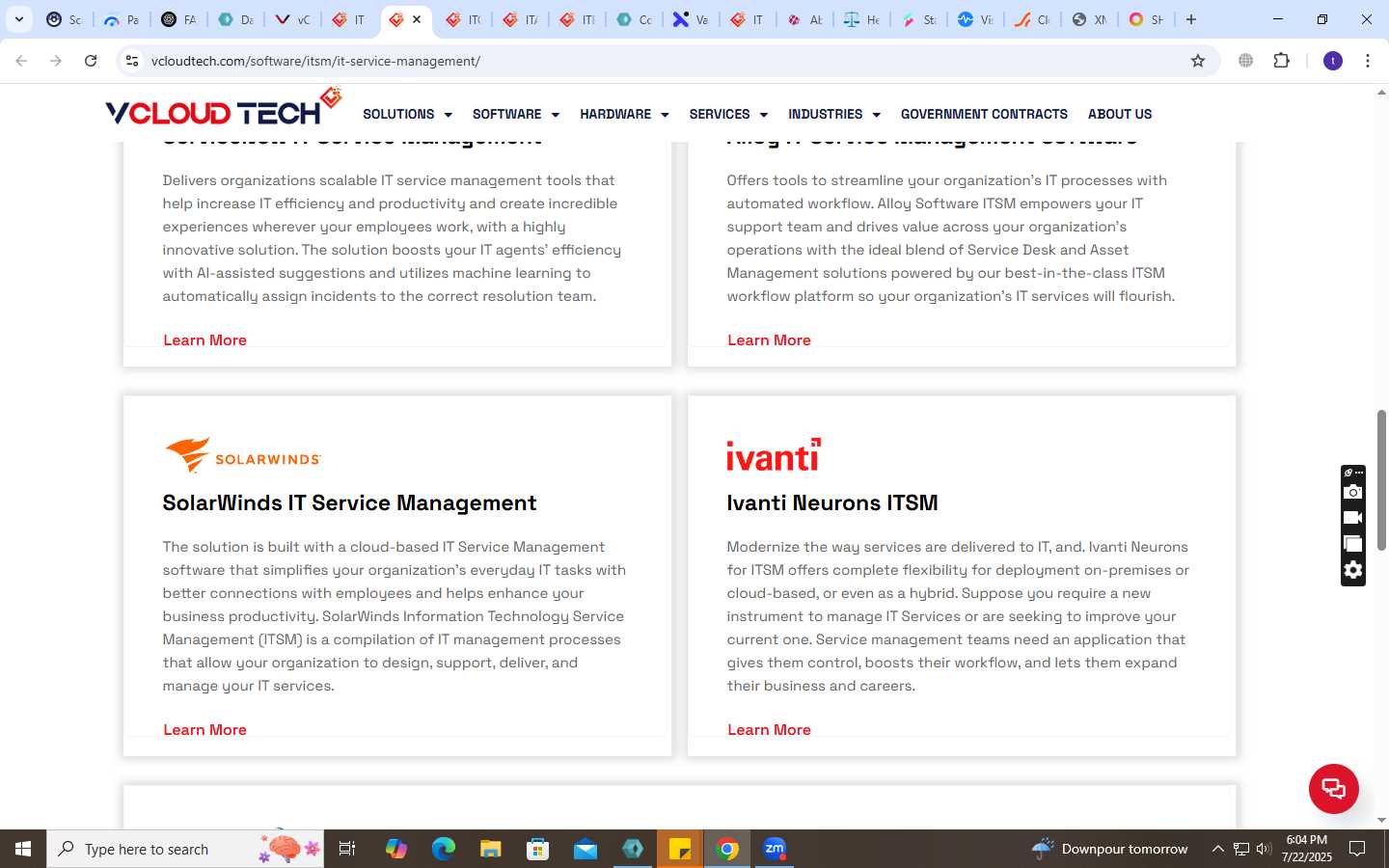The image size is (1389, 868).
Task: Click the page vertical scrollbar thumb
Action: tap(1381, 480)
